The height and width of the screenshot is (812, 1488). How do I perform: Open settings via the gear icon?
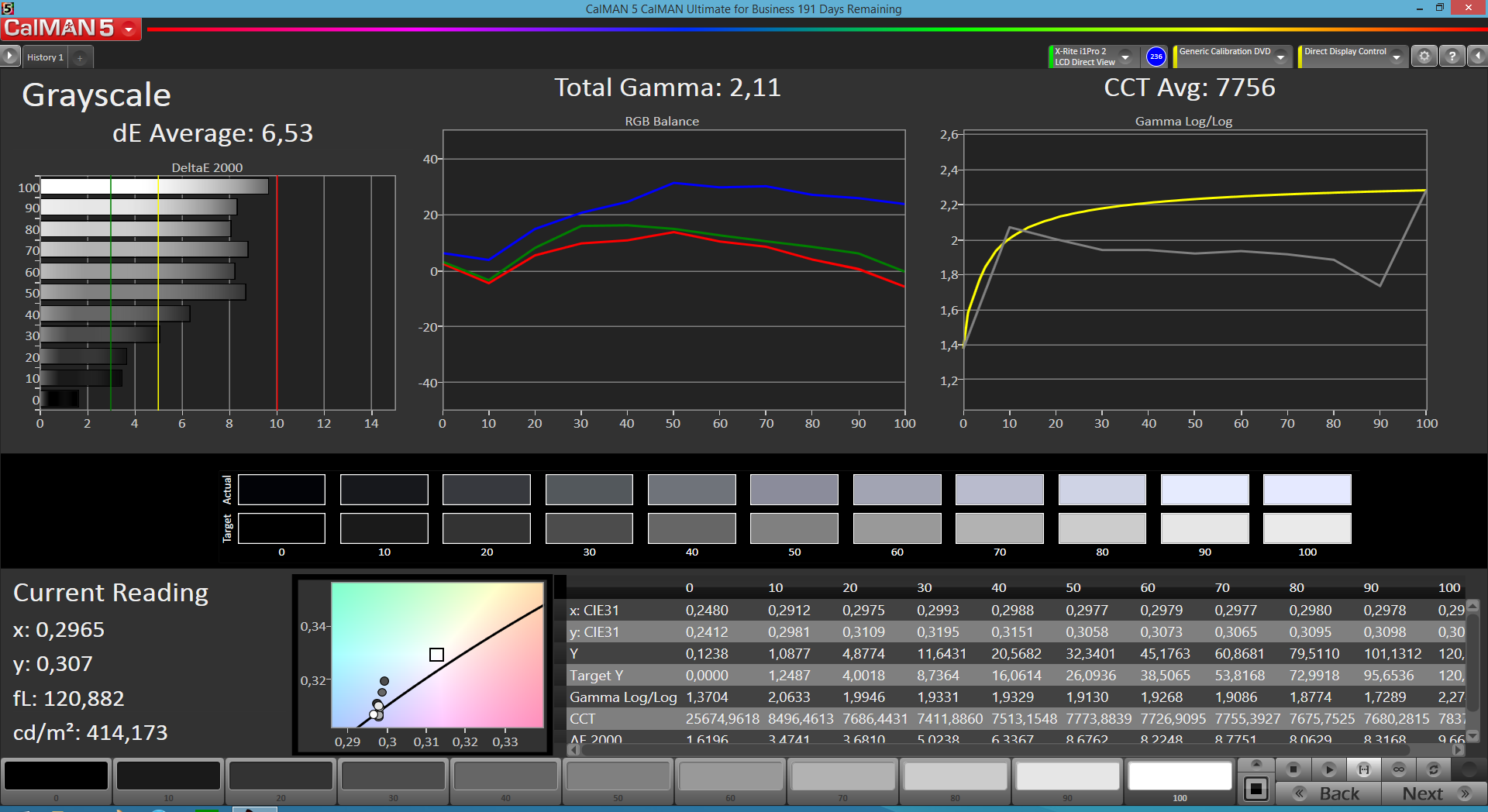[1424, 57]
